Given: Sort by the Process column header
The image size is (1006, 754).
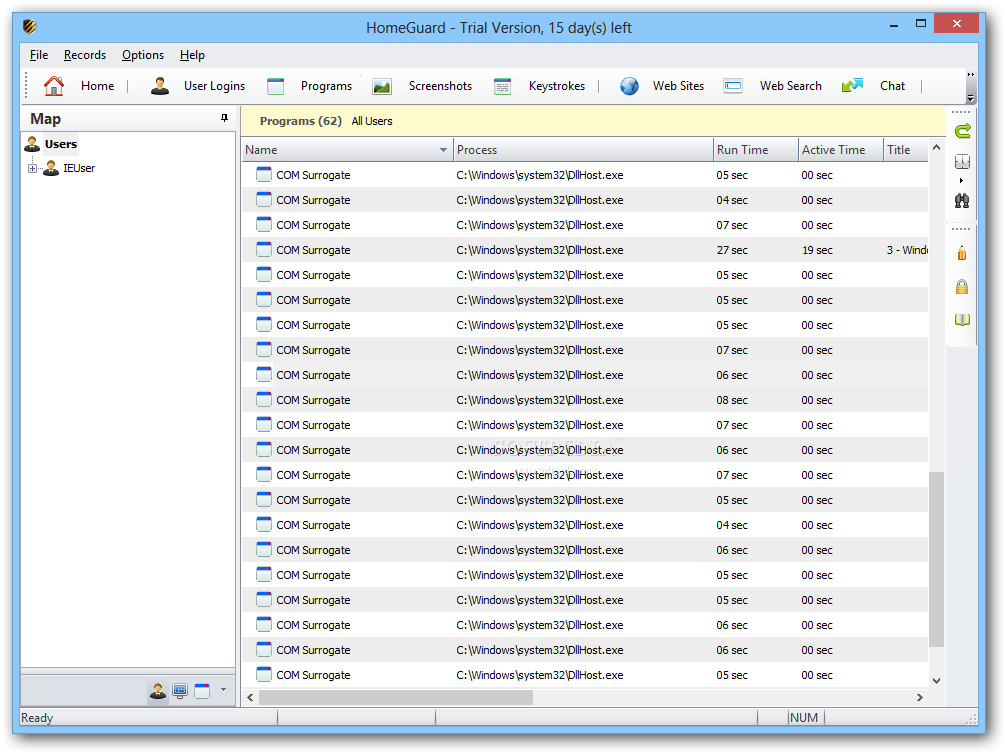Looking at the screenshot, I should pyautogui.click(x=583, y=150).
